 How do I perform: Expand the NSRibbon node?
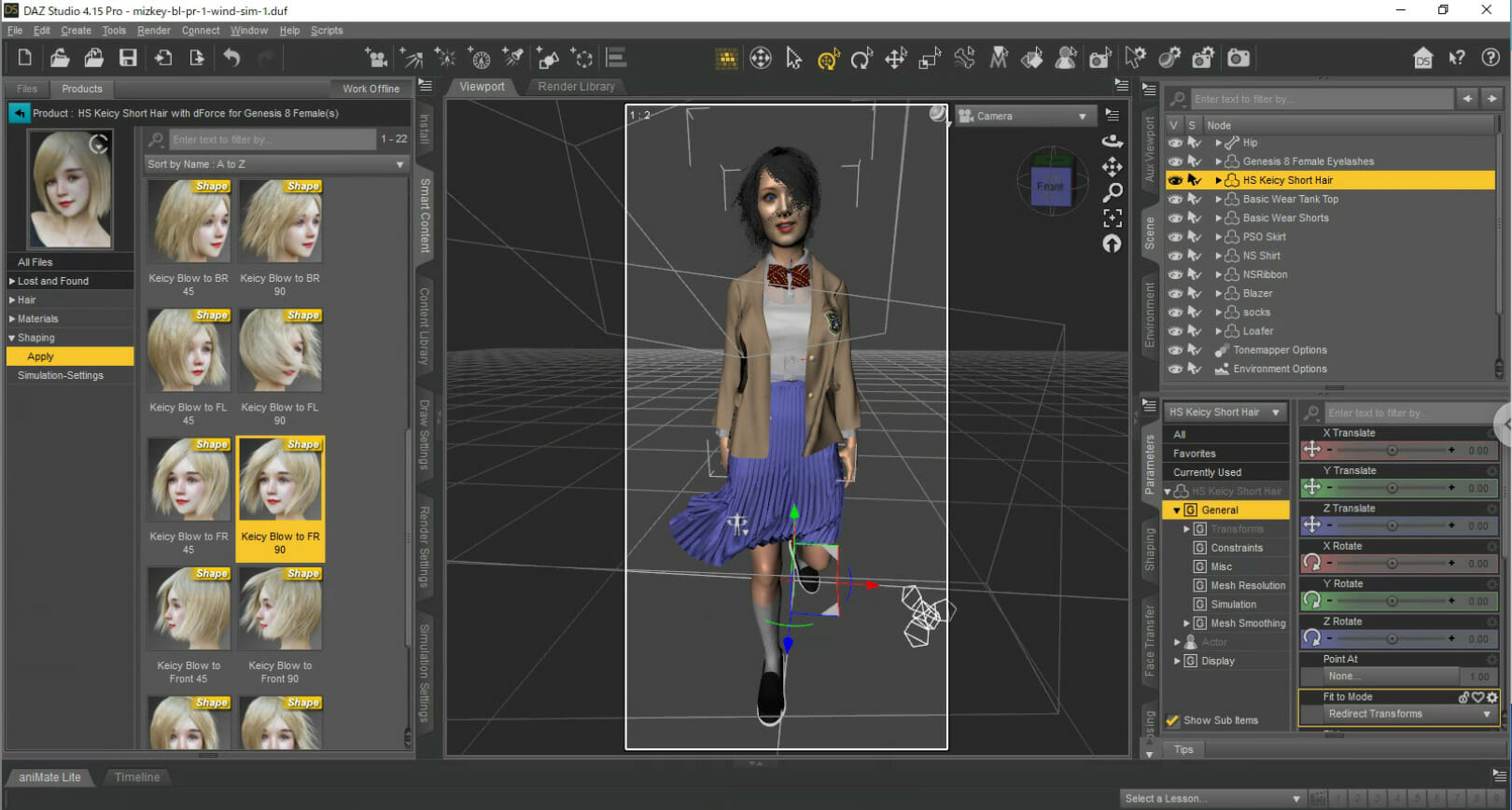[1219, 274]
